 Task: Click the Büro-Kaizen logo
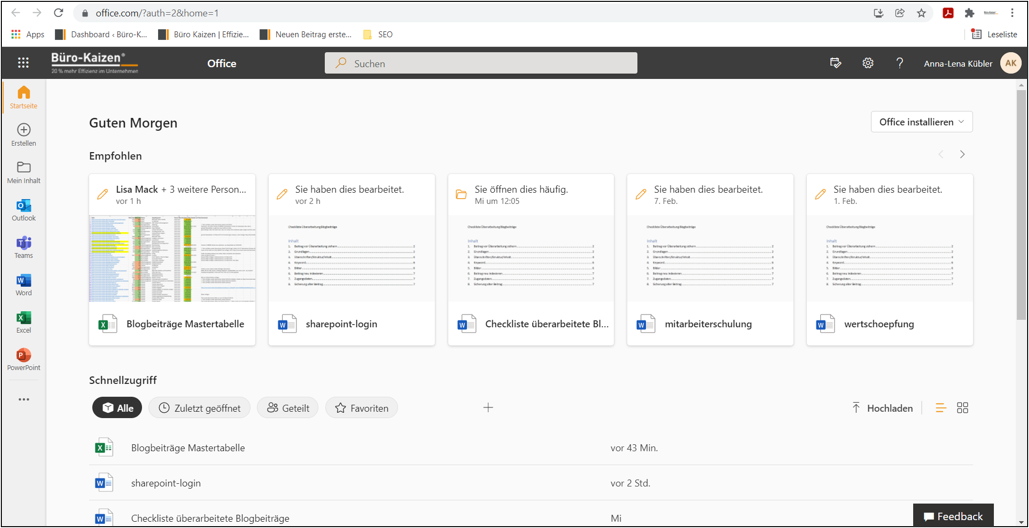click(x=94, y=63)
